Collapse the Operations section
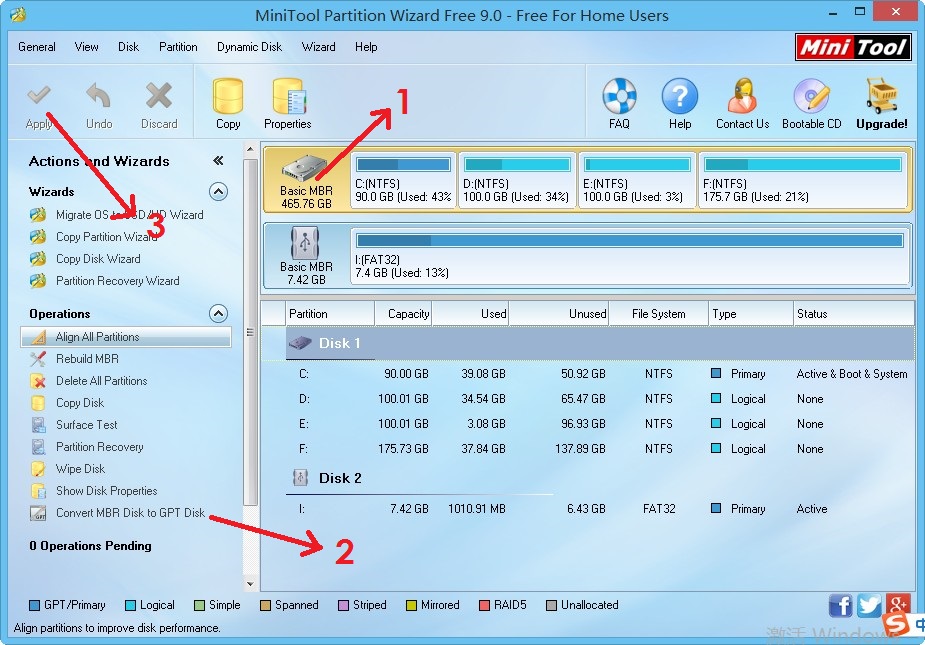This screenshot has width=925, height=645. [218, 313]
